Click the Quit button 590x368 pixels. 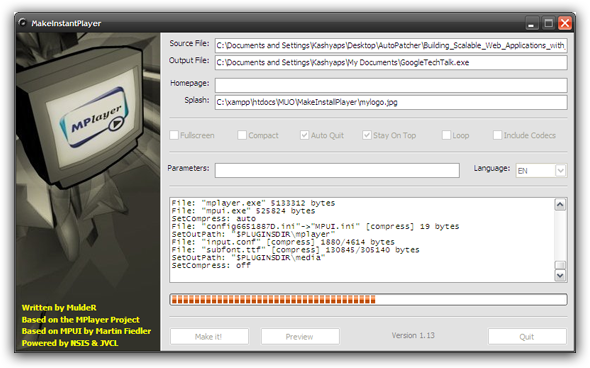pyautogui.click(x=527, y=336)
